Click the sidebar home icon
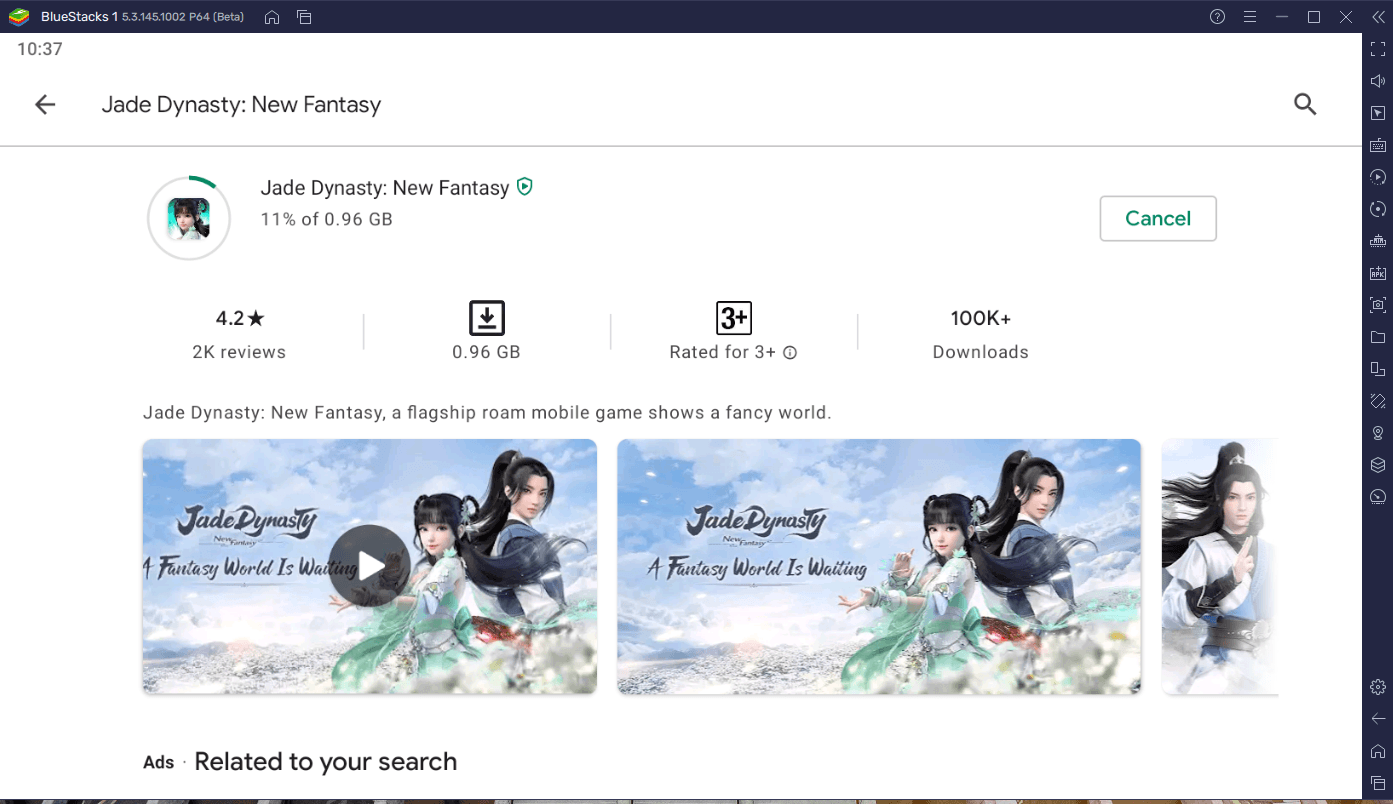 [x=1378, y=751]
